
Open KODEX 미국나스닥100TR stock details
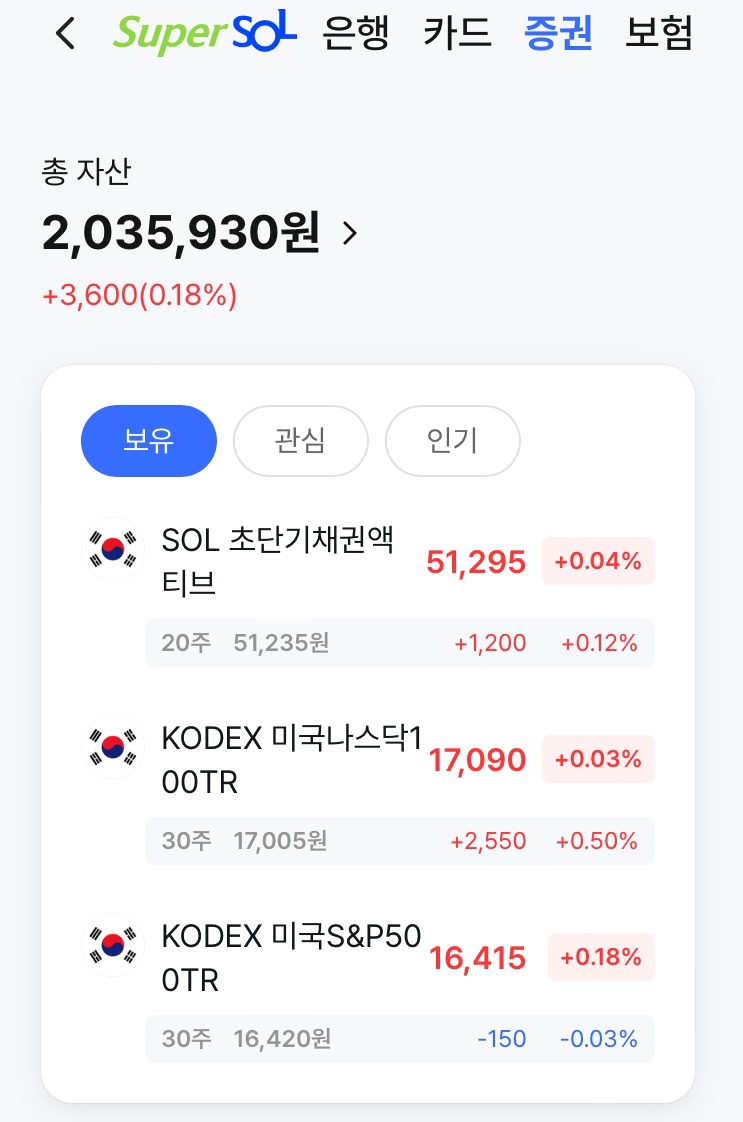tap(292, 759)
